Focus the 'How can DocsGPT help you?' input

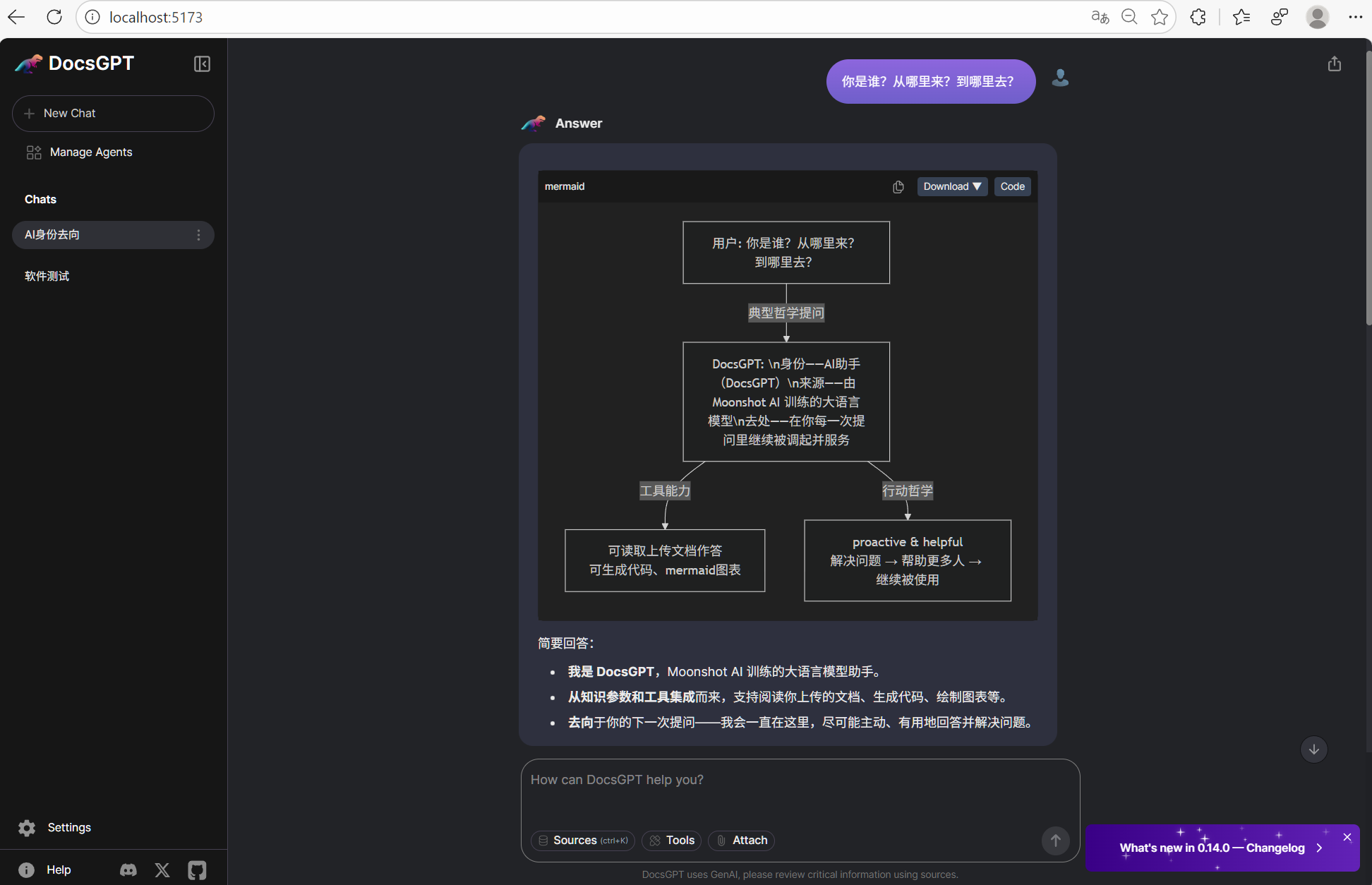800,790
